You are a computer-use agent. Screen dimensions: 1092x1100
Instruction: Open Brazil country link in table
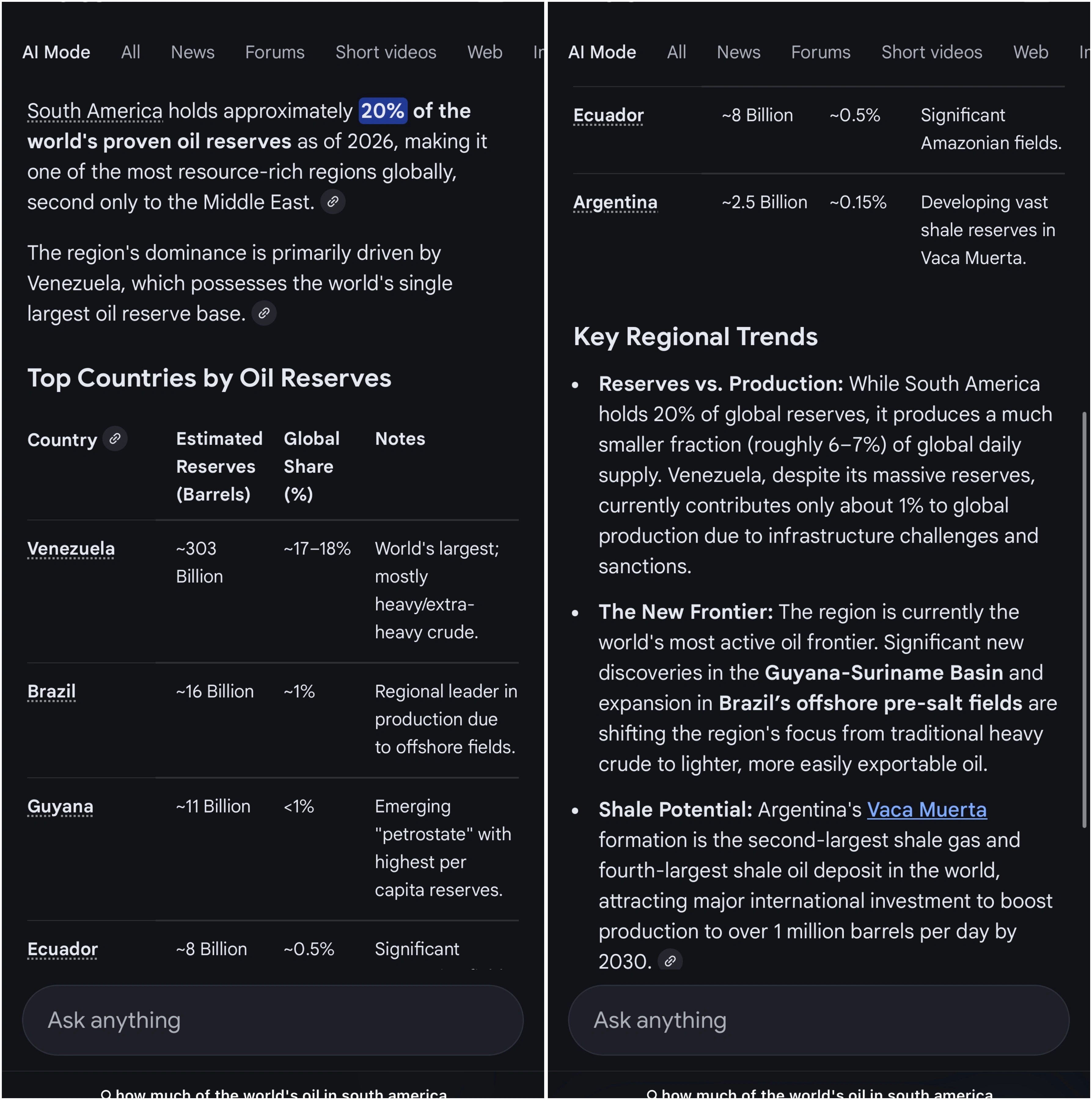coord(51,691)
